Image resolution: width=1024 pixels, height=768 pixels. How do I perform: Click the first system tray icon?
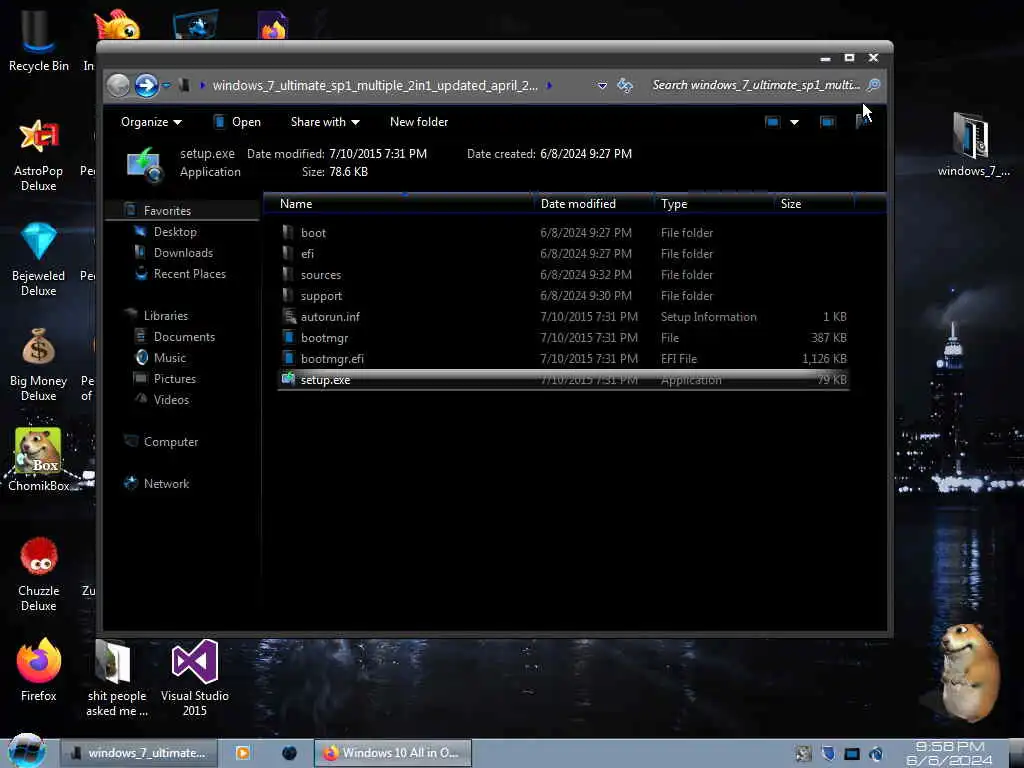pyautogui.click(x=803, y=754)
